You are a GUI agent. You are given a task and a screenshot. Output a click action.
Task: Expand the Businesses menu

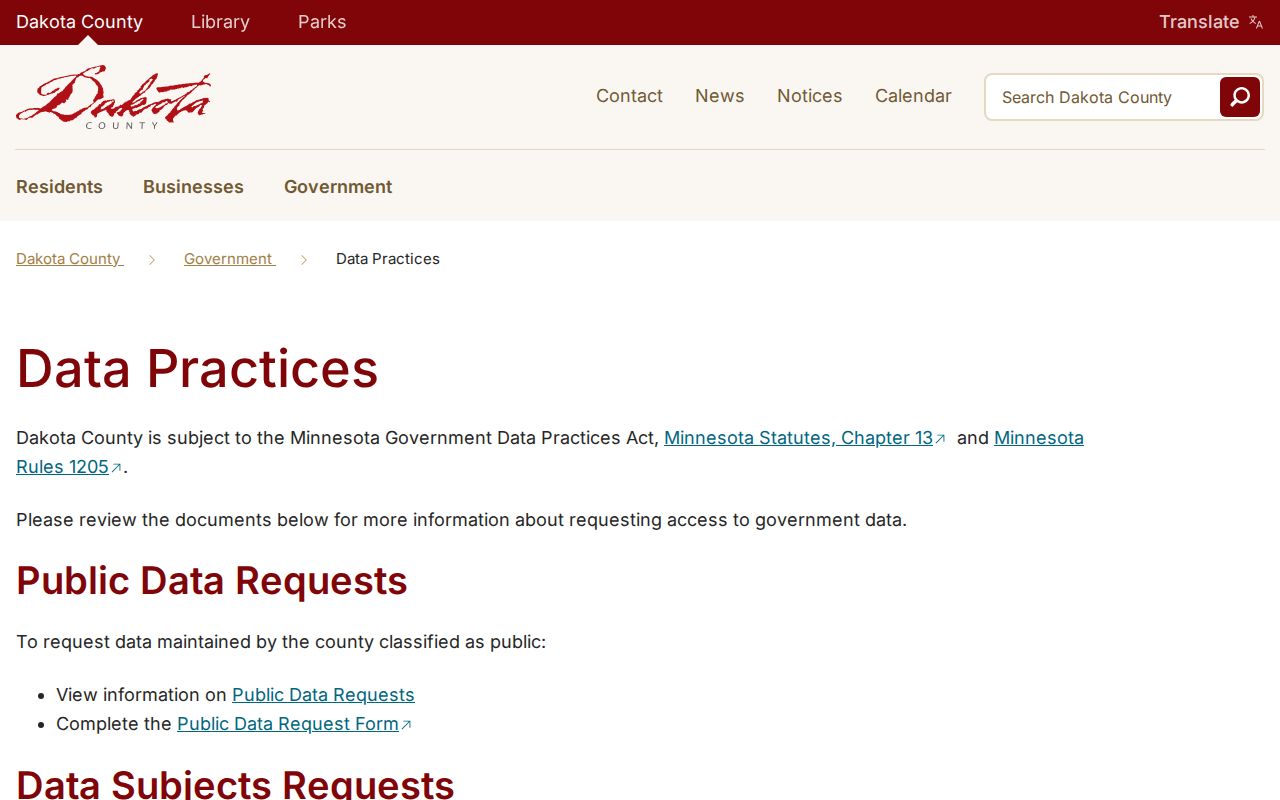pos(193,187)
